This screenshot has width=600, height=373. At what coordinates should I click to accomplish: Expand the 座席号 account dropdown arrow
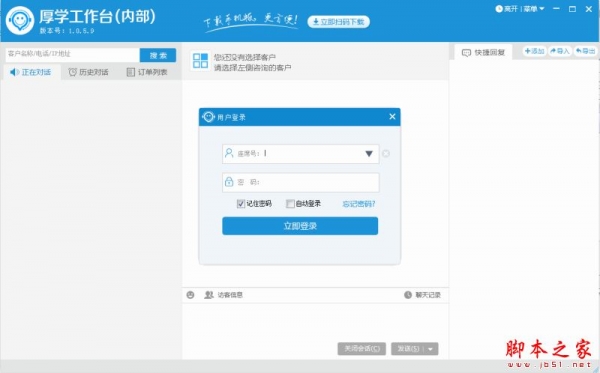point(369,154)
